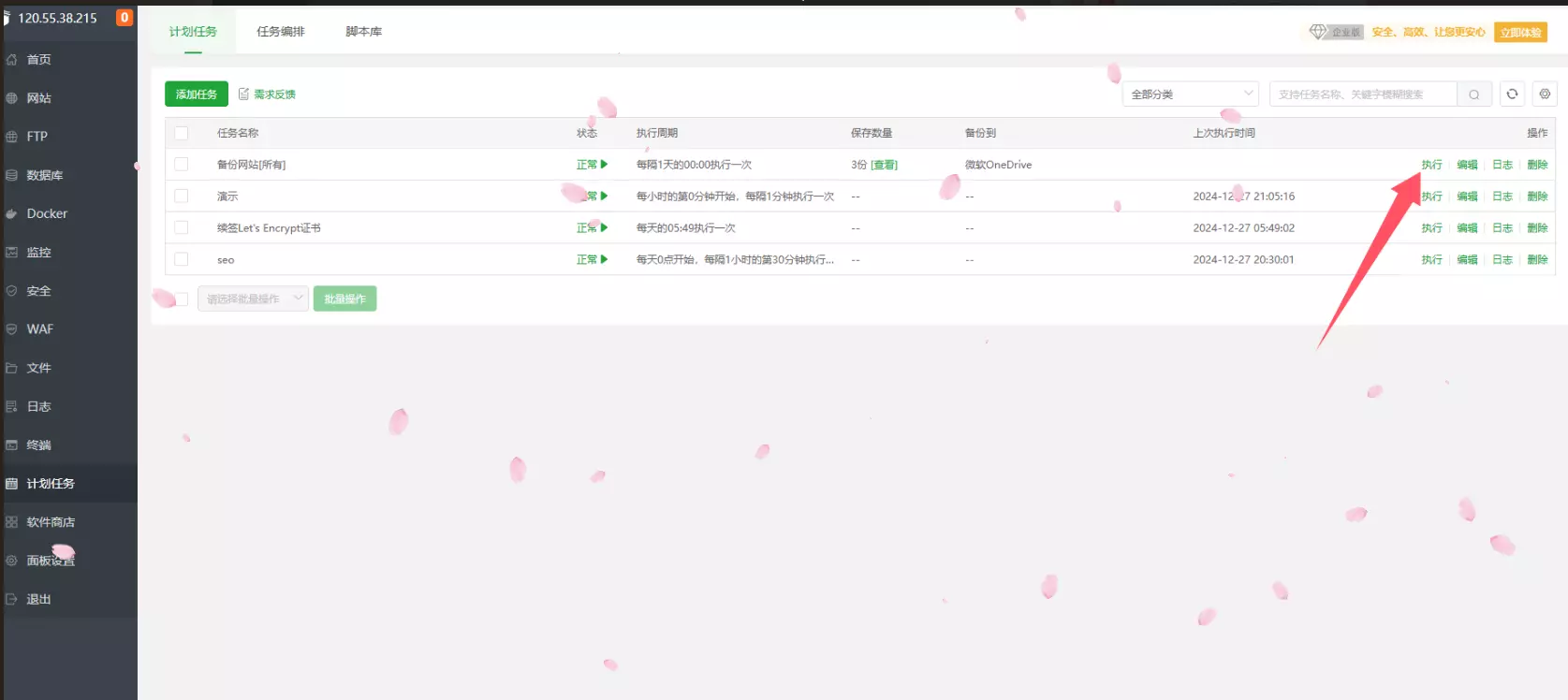
Task: Click the 批量操作 button
Action: [x=344, y=299]
